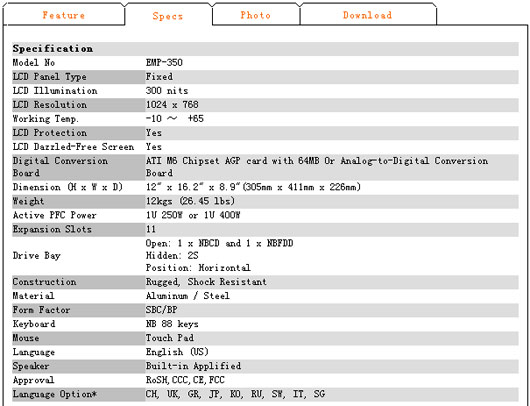
Task: Select the Touch Pad mouse value
Action: [170, 338]
